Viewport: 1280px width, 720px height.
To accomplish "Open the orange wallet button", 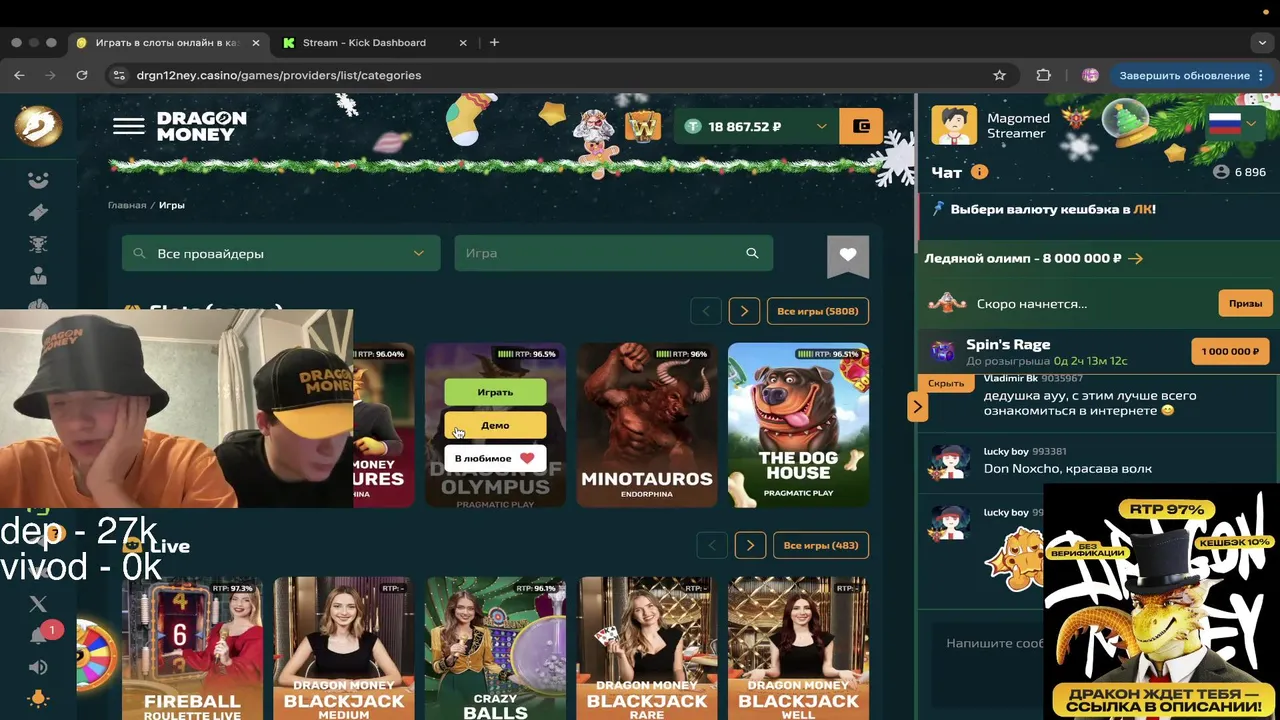I will point(860,126).
